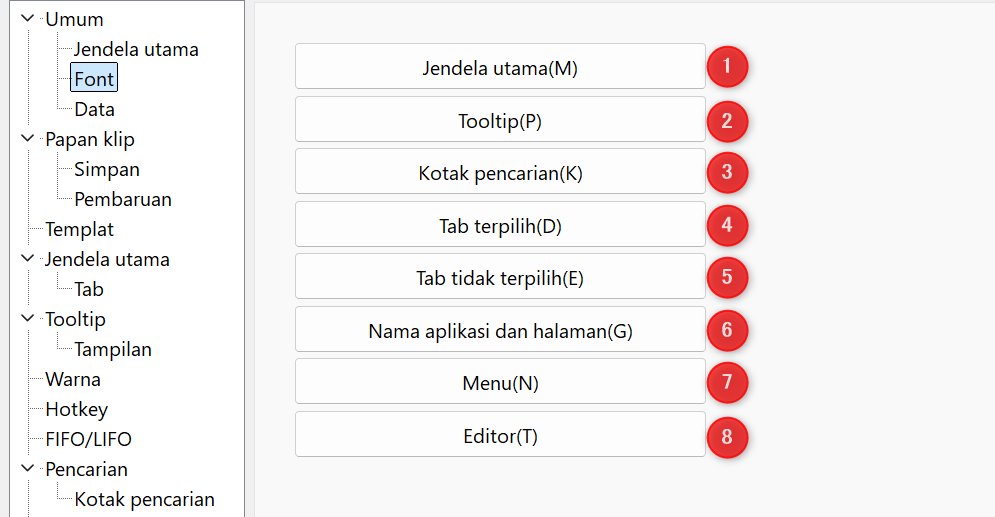The width and height of the screenshot is (995, 517).
Task: Collapse the Tooltip tree node chevron
Action: [27, 318]
